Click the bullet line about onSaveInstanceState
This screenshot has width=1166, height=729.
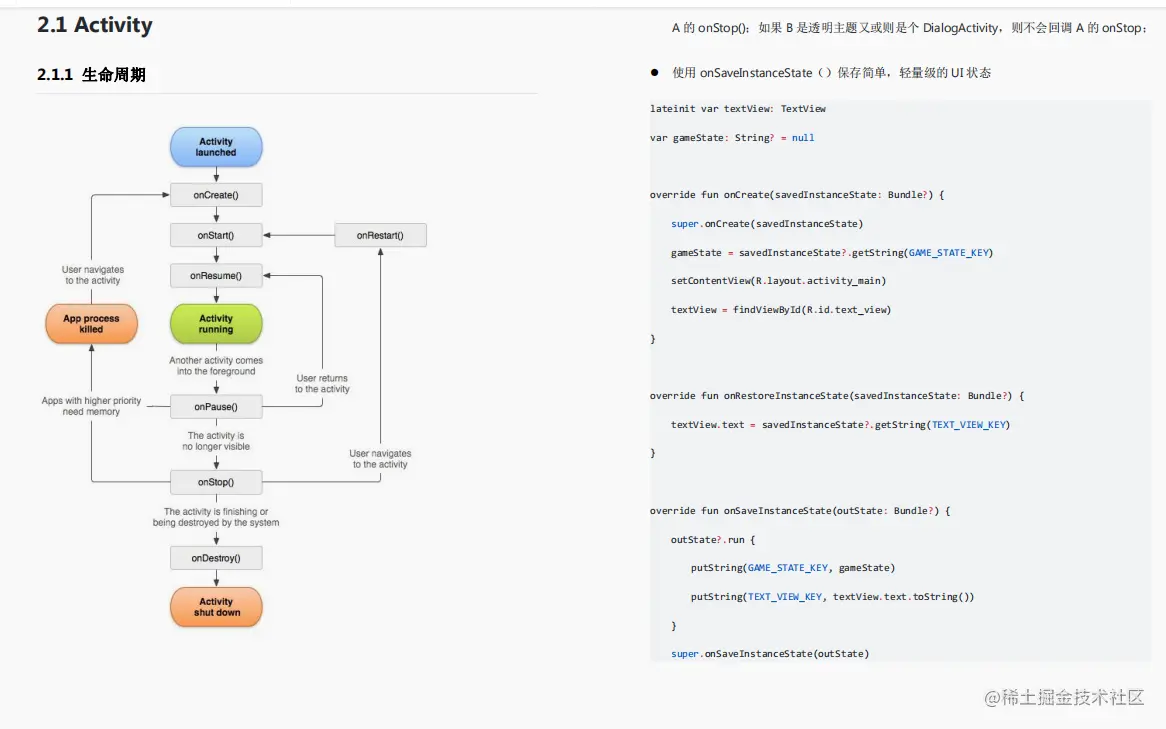[x=831, y=72]
